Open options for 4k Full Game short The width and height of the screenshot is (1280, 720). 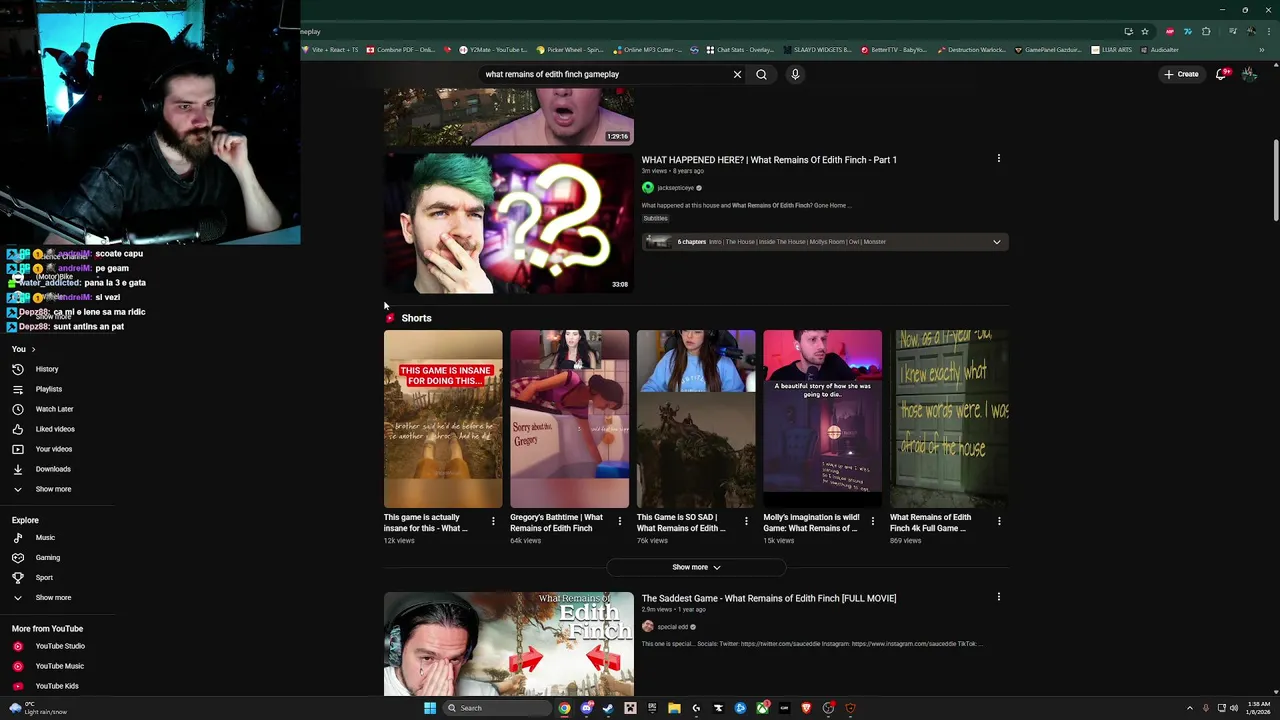click(x=999, y=521)
